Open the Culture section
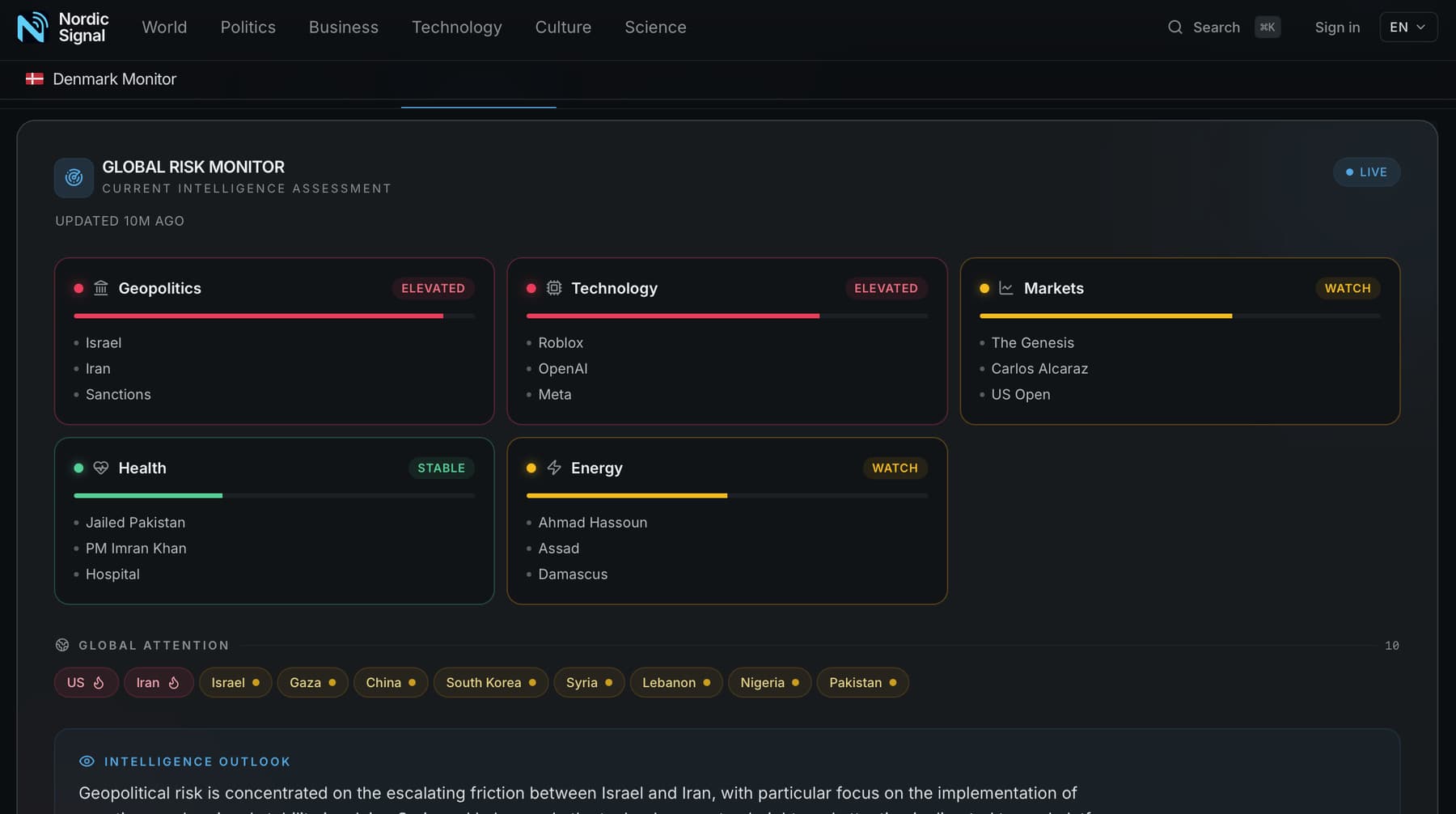This screenshot has height=814, width=1456. click(563, 28)
